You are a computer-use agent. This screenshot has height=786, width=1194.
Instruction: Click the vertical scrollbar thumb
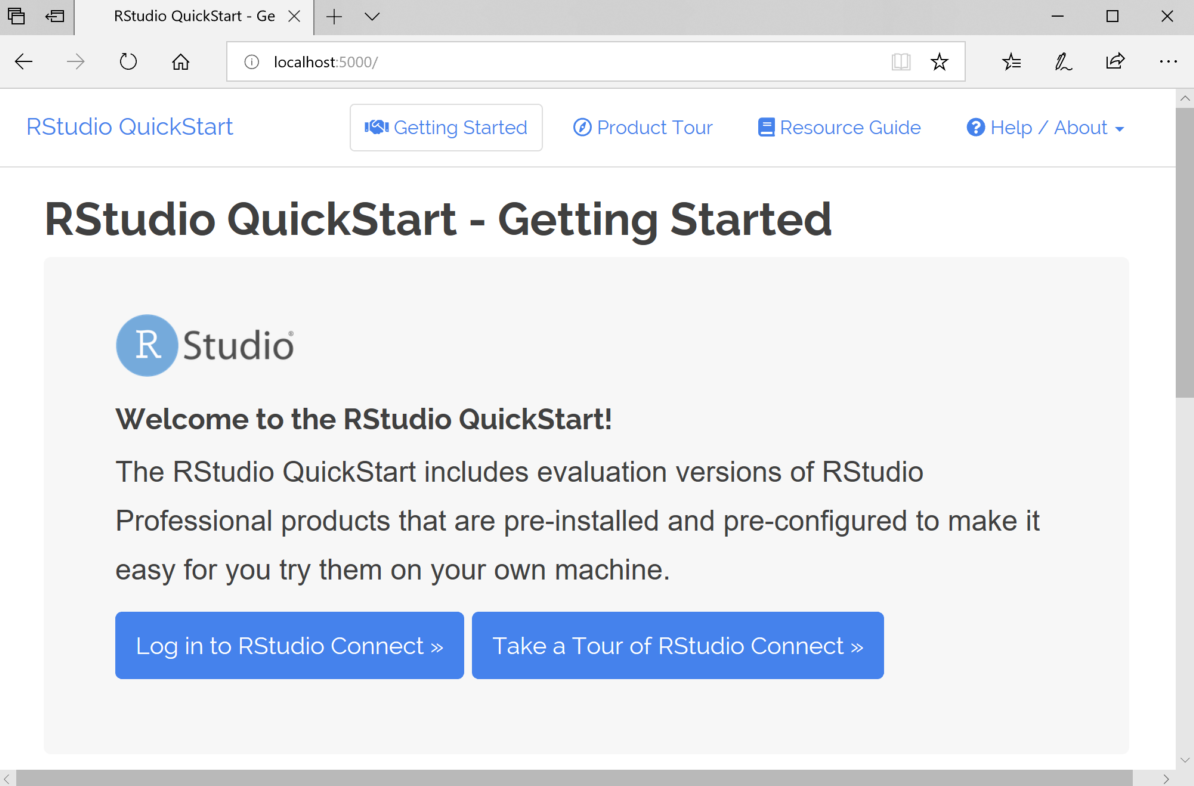1185,251
